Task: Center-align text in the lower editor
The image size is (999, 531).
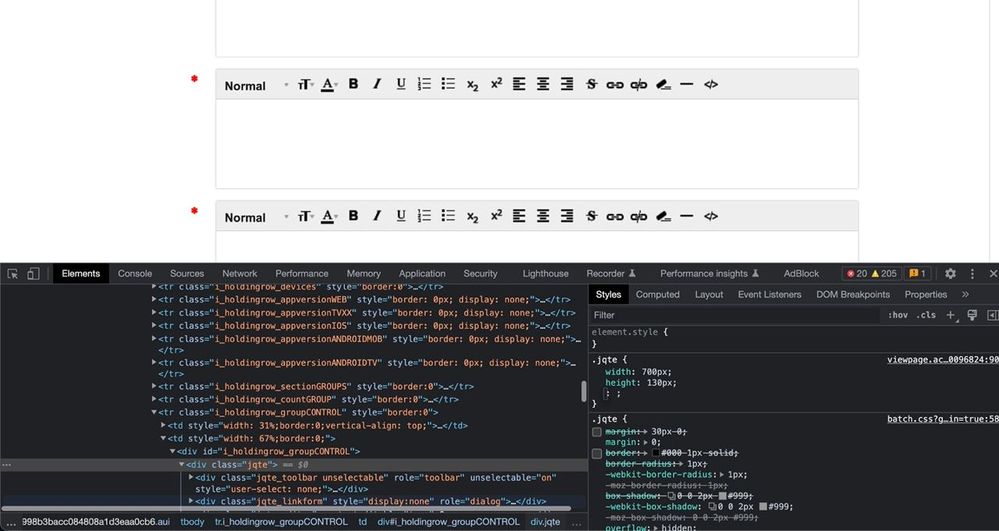Action: click(x=543, y=216)
